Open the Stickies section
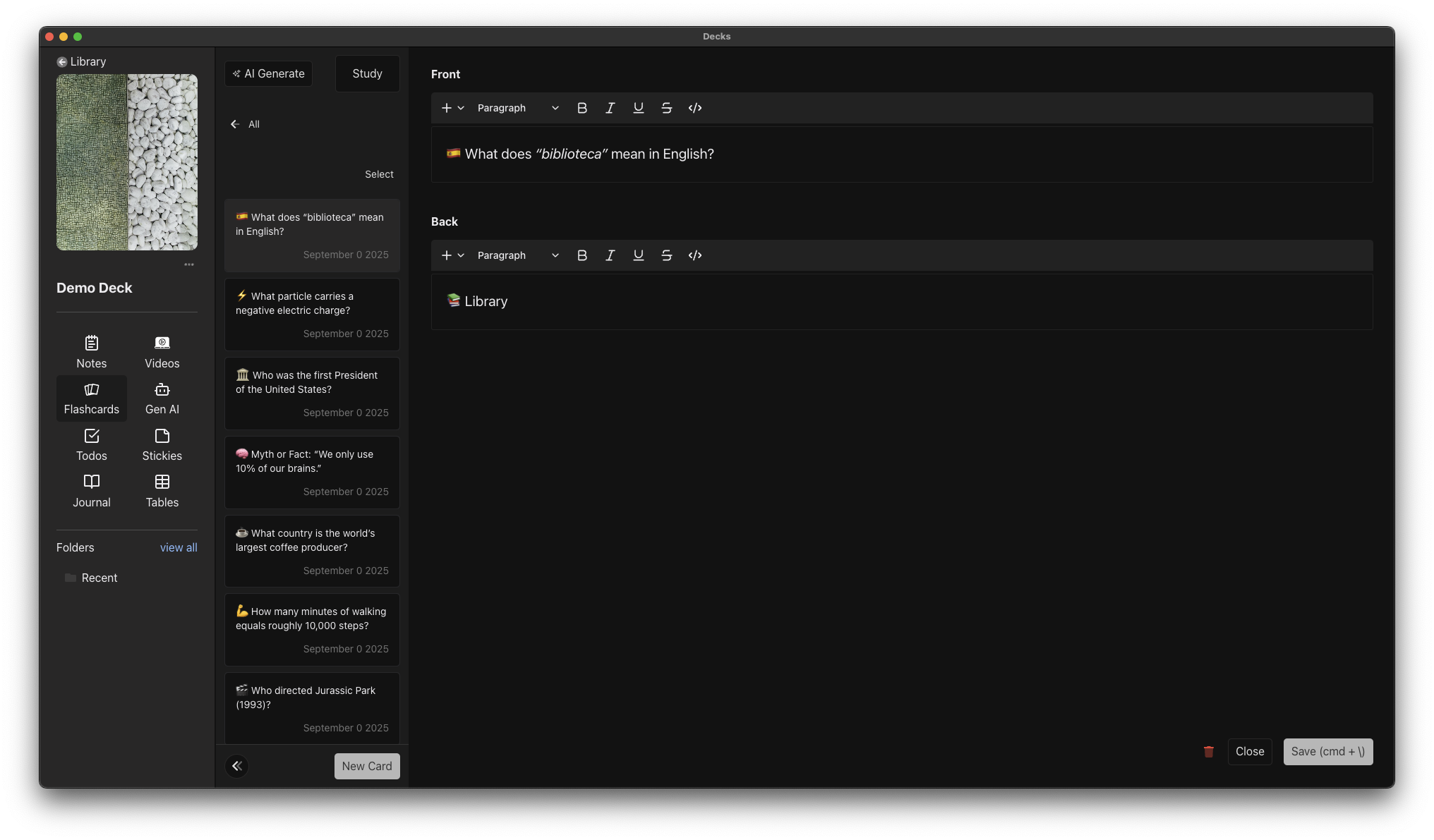This screenshot has width=1434, height=840. [x=162, y=445]
